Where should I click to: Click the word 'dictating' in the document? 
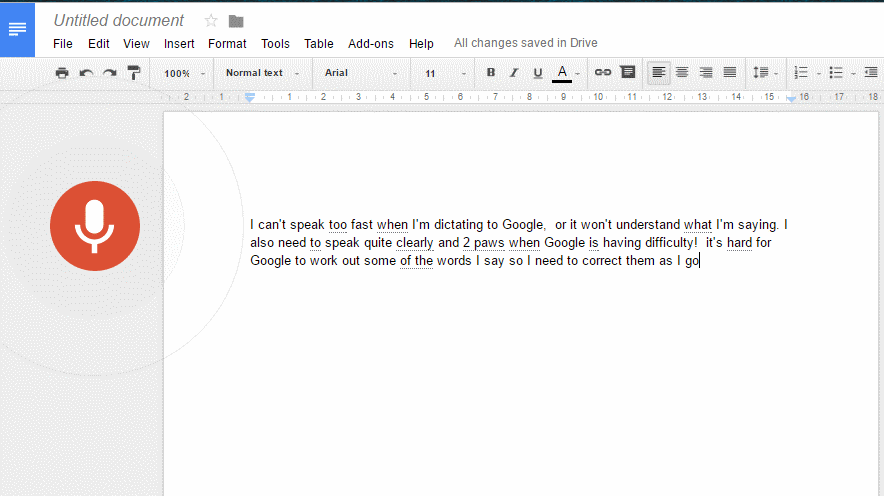(x=458, y=225)
